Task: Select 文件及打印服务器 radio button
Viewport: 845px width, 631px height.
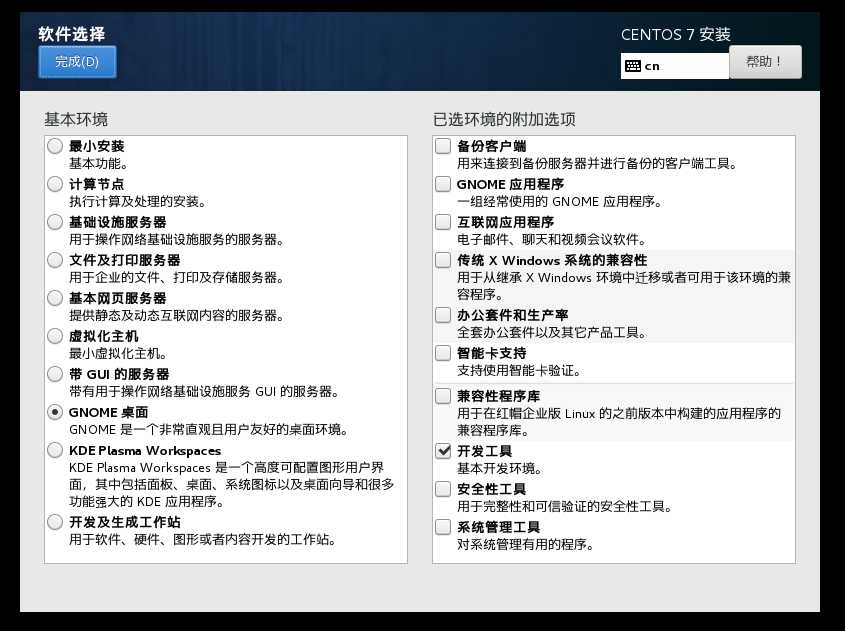Action: 55,260
